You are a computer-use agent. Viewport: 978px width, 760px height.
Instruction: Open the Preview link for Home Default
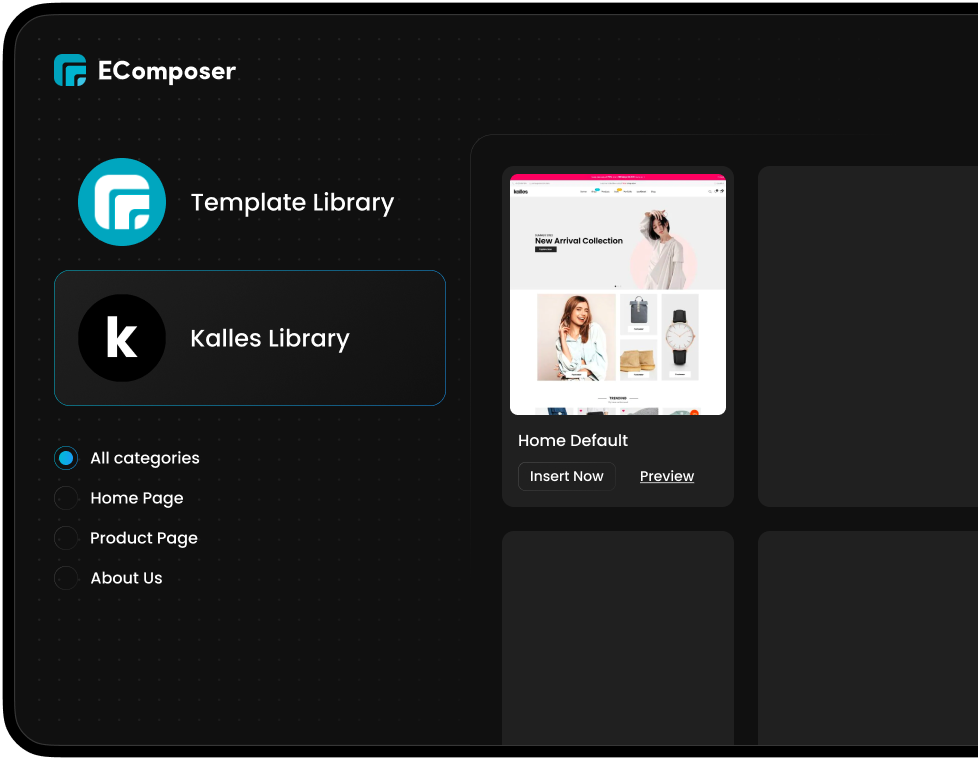[x=667, y=476]
